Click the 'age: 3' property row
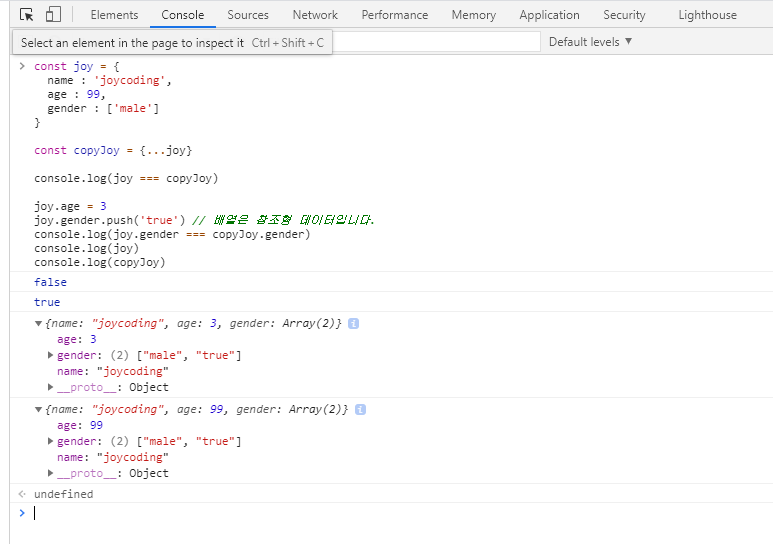 click(76, 339)
